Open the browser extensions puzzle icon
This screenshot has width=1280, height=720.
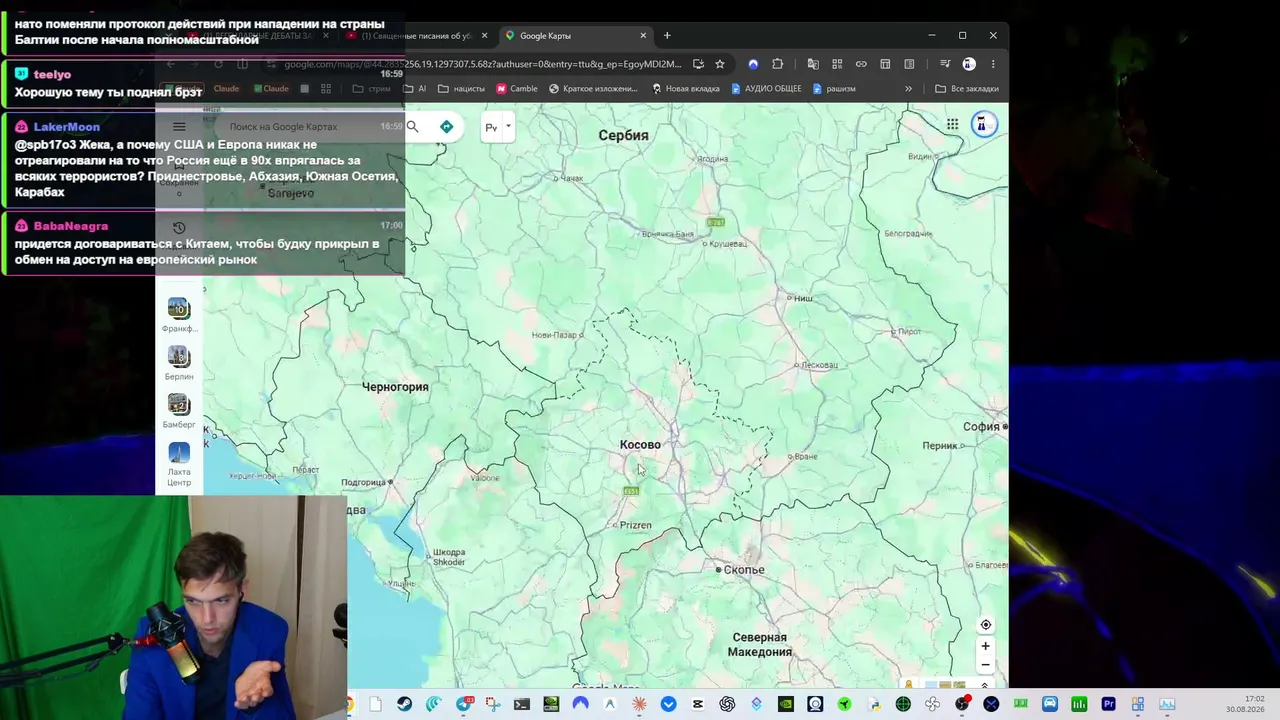[x=778, y=64]
